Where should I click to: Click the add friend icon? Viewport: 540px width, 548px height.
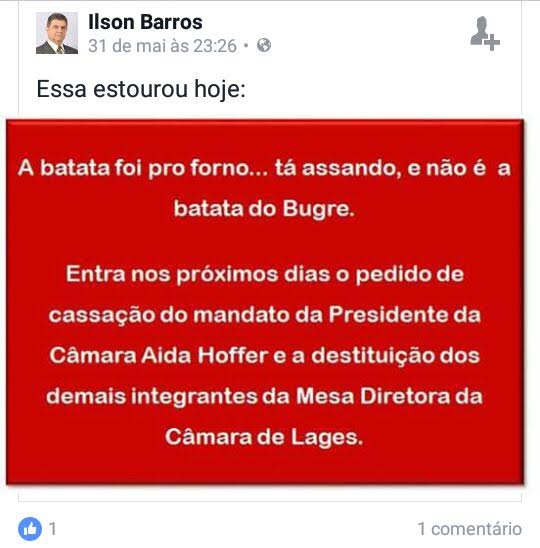tap(485, 33)
